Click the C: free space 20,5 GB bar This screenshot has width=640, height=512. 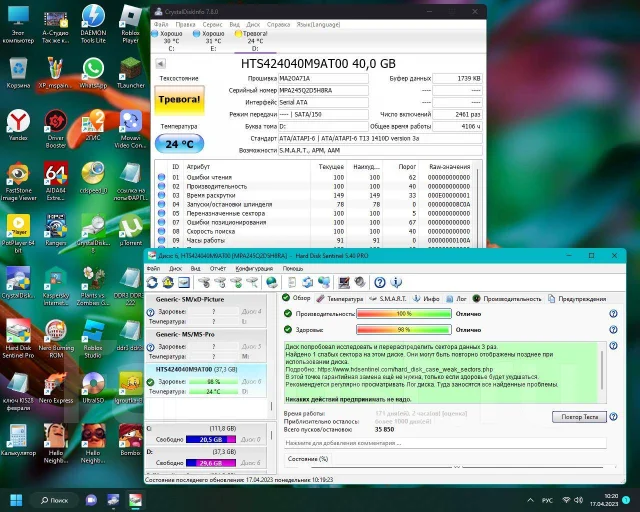tap(211, 439)
